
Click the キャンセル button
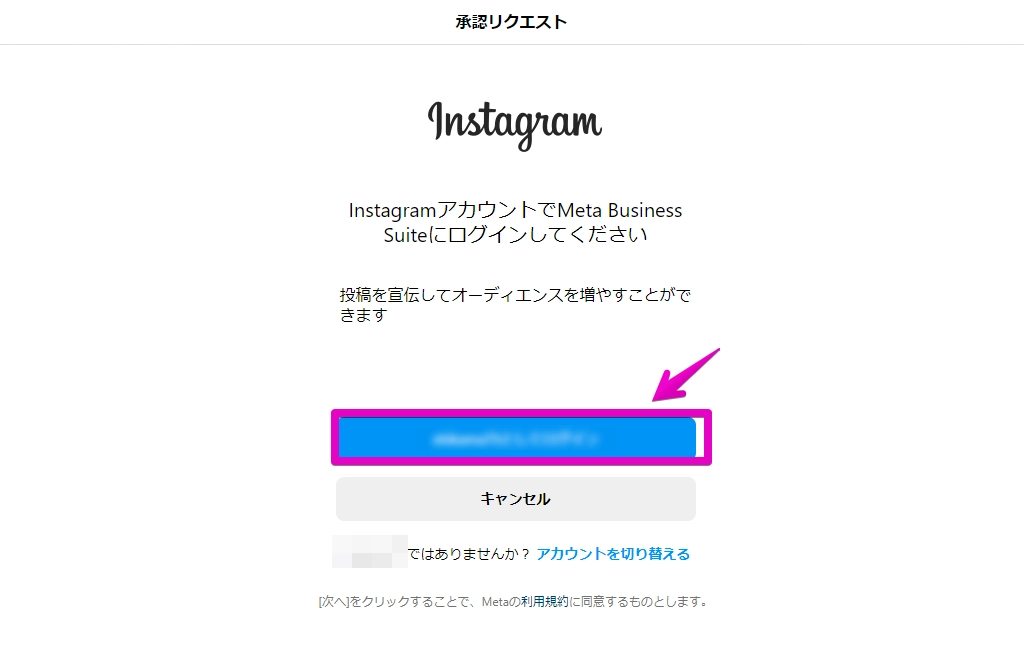coord(516,499)
